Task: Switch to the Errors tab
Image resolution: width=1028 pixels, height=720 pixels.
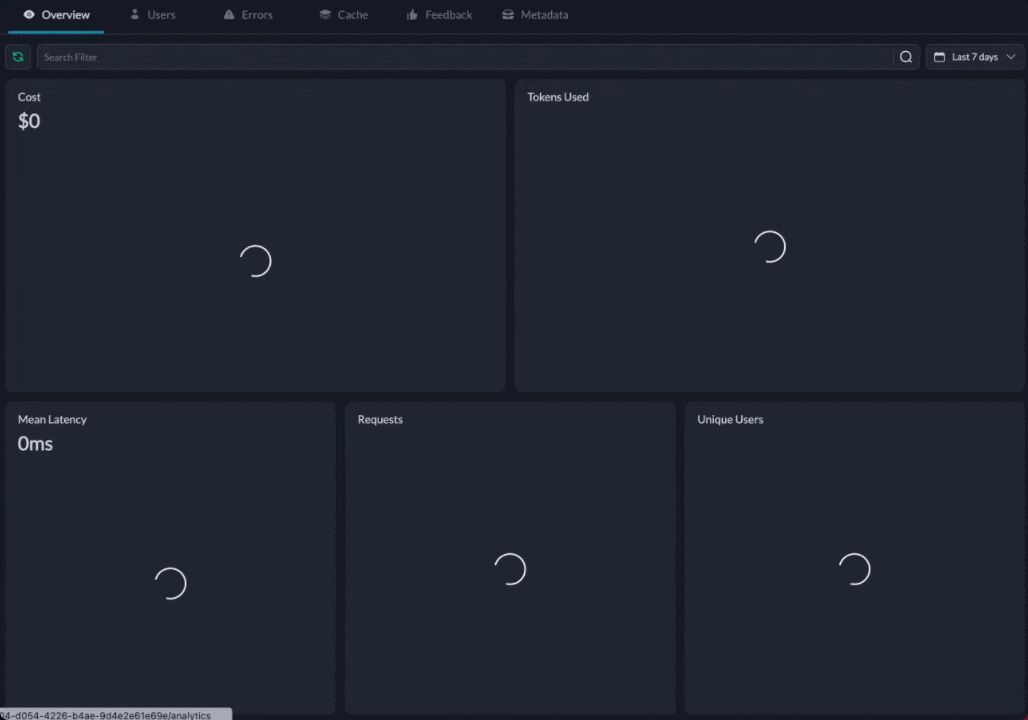Action: click(x=256, y=15)
